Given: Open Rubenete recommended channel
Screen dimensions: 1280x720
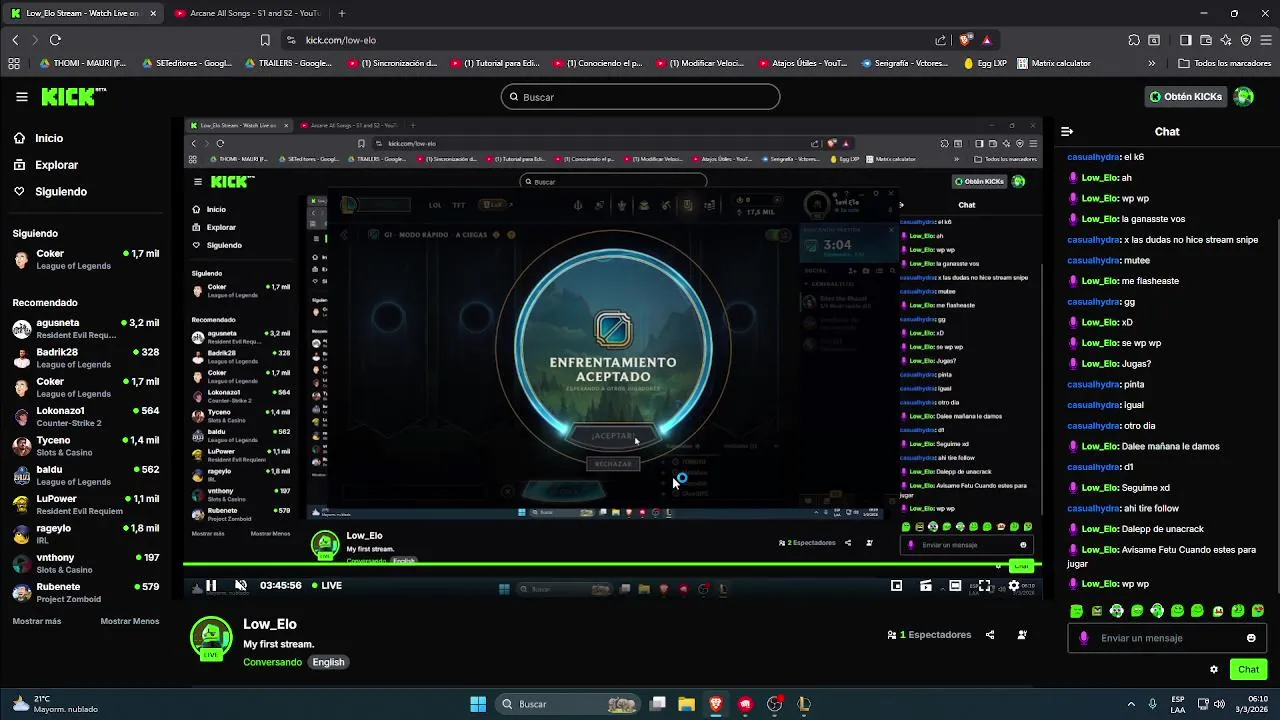Looking at the screenshot, I should point(85,592).
